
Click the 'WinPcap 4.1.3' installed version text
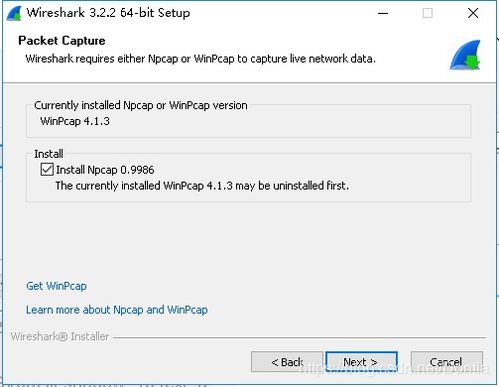pyautogui.click(x=75, y=121)
